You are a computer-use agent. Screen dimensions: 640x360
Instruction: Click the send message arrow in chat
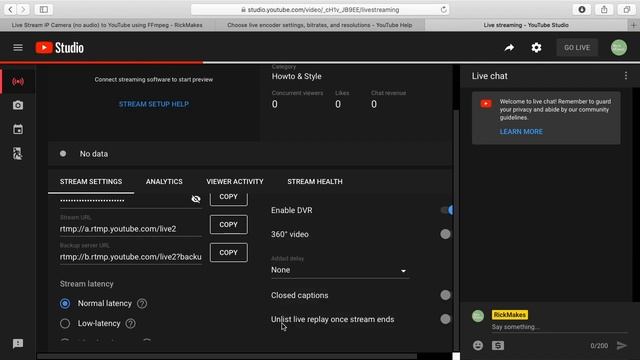pos(622,346)
